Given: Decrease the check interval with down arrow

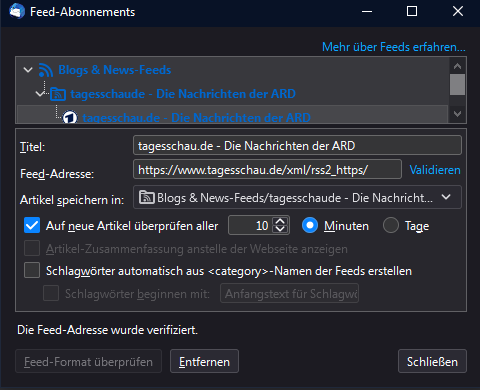Looking at the screenshot, I should [280, 229].
